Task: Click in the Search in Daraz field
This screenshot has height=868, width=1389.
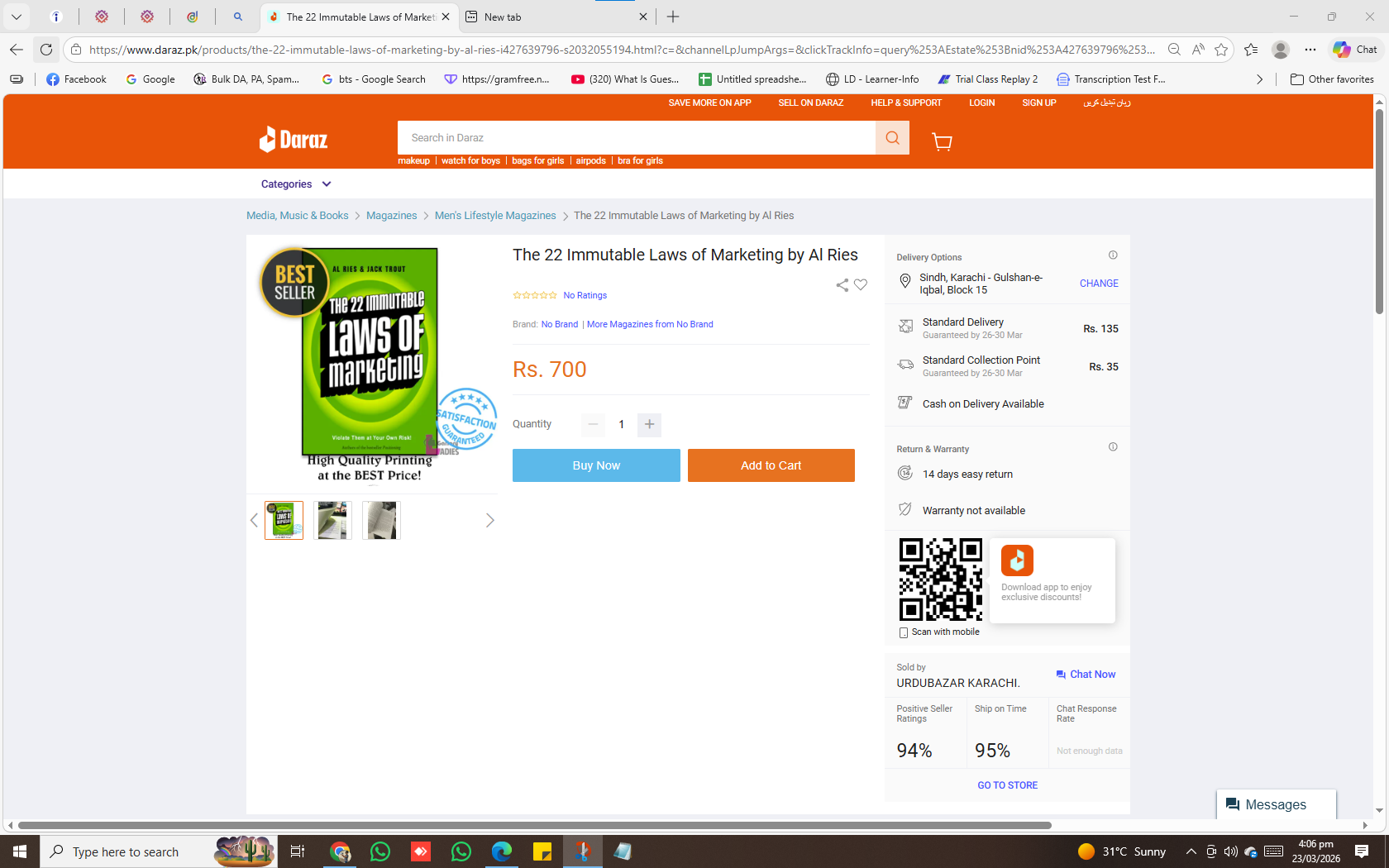Action: [x=637, y=138]
